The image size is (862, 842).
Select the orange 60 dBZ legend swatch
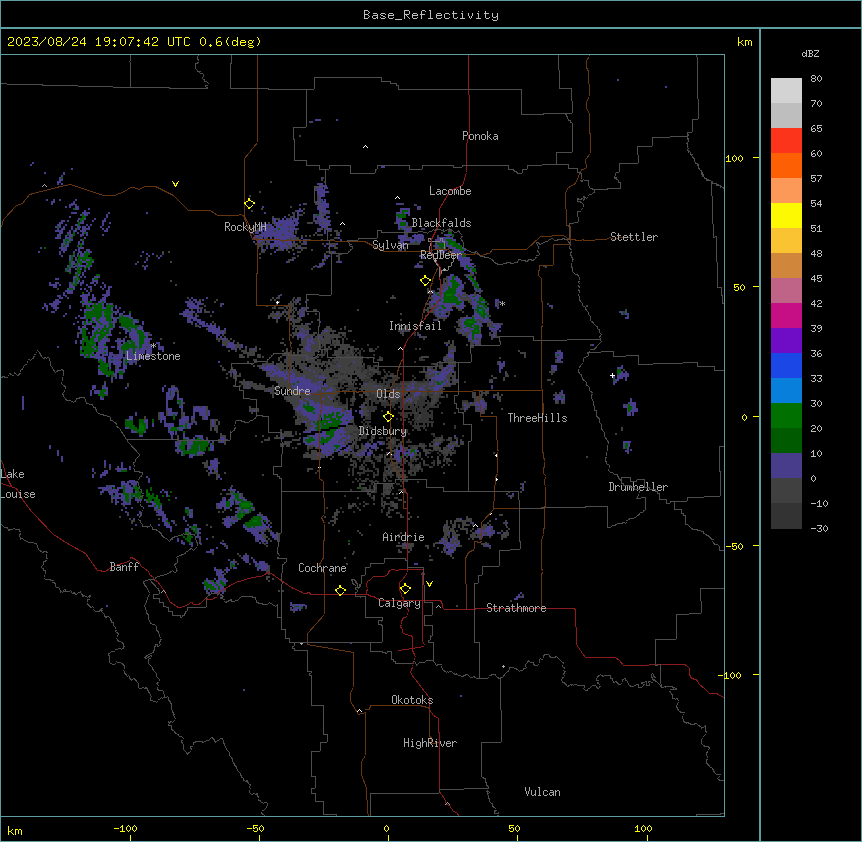tap(786, 165)
